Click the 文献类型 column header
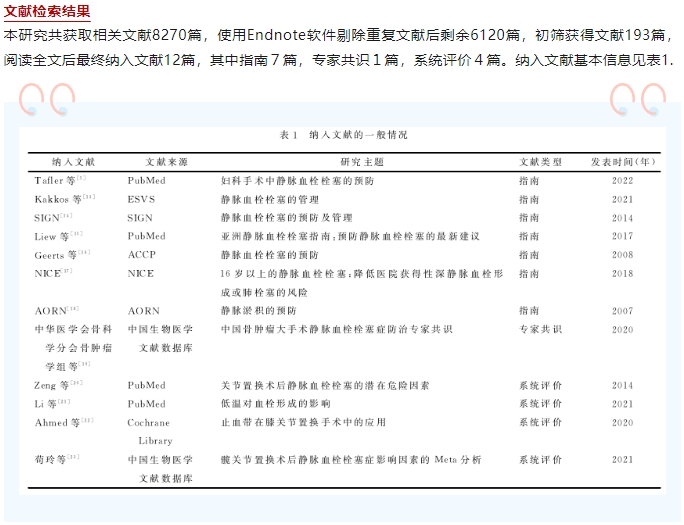Image resolution: width=684 pixels, height=525 pixels. [541, 160]
